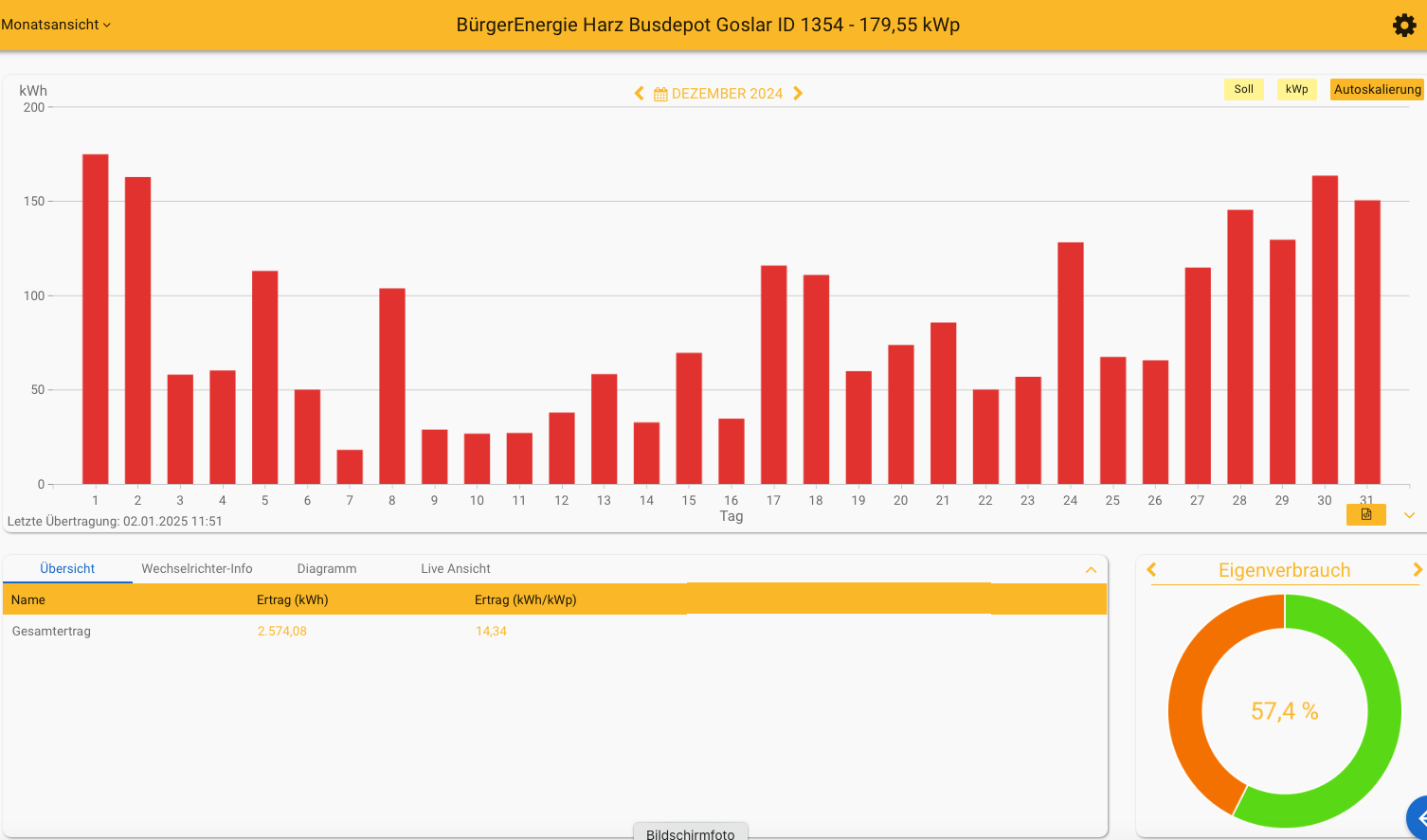Show previous Eigenverbrauch widget with left arrow
The image size is (1427, 840).
pos(1152,569)
